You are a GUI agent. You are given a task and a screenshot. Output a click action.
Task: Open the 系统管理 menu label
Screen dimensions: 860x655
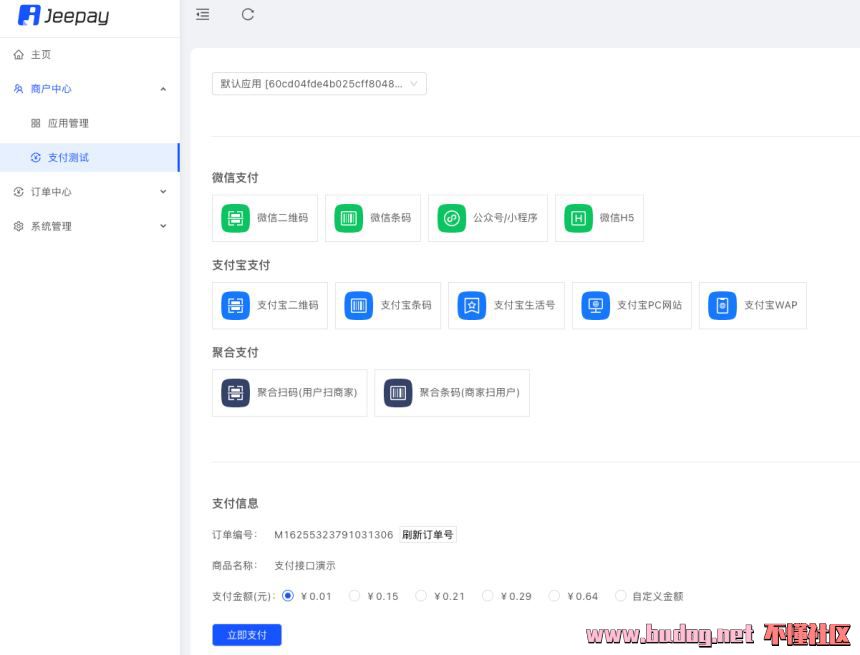[x=51, y=226]
